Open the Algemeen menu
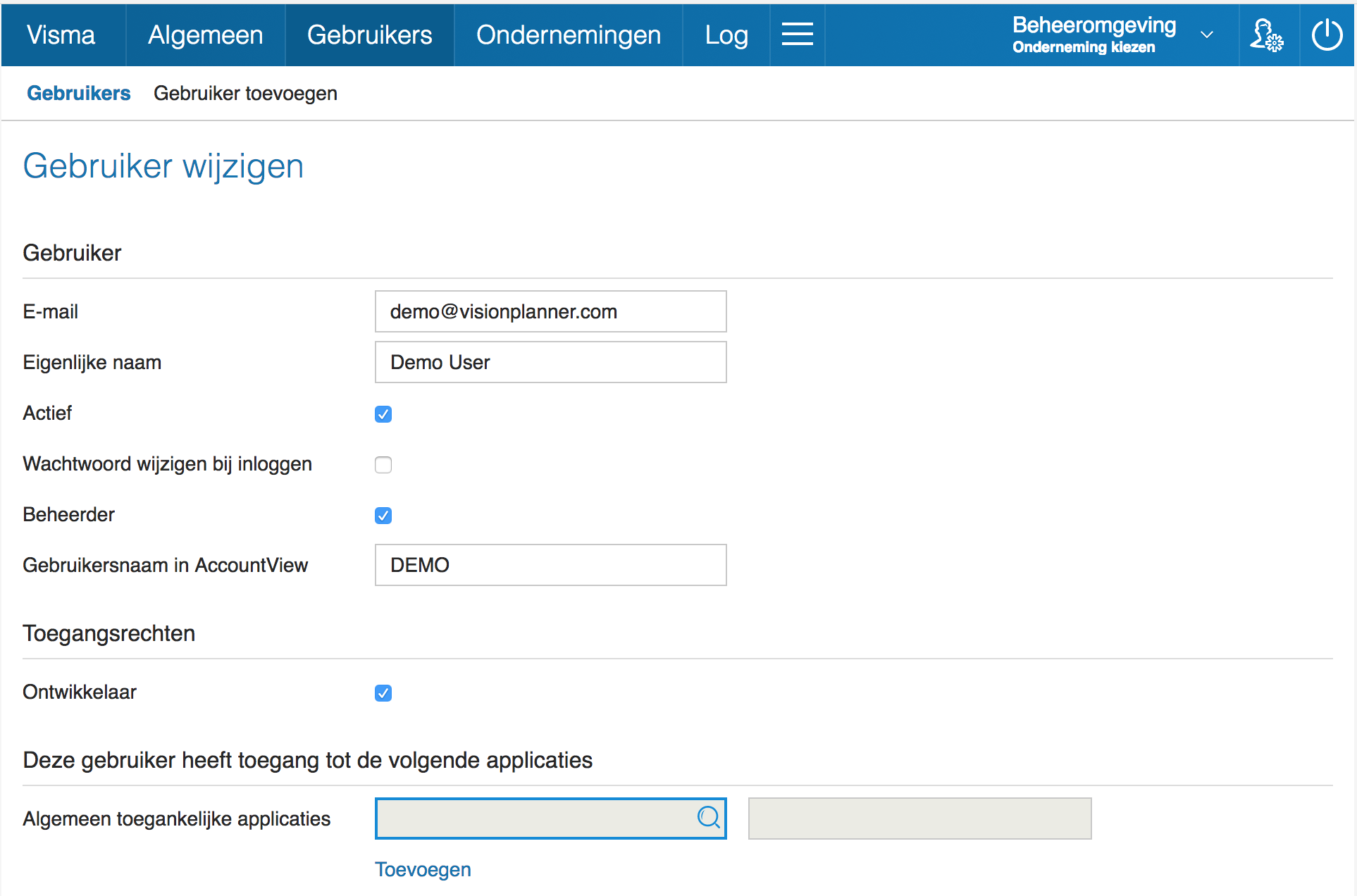1357x896 pixels. (x=206, y=35)
